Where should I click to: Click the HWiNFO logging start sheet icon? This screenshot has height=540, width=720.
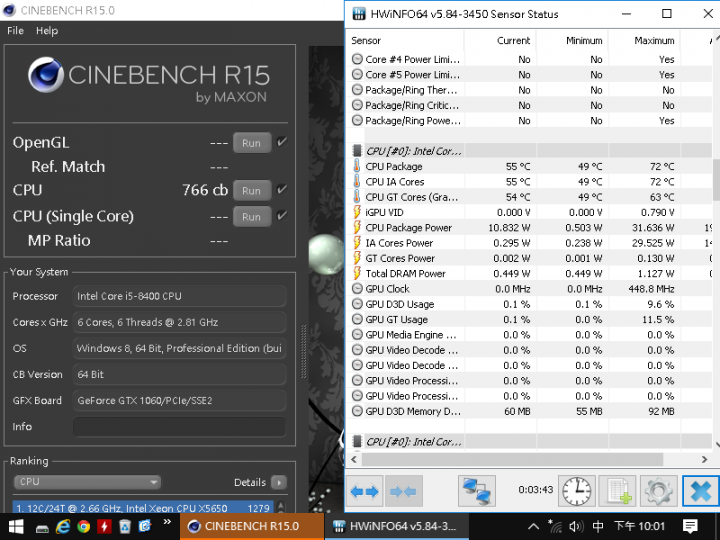click(618, 491)
